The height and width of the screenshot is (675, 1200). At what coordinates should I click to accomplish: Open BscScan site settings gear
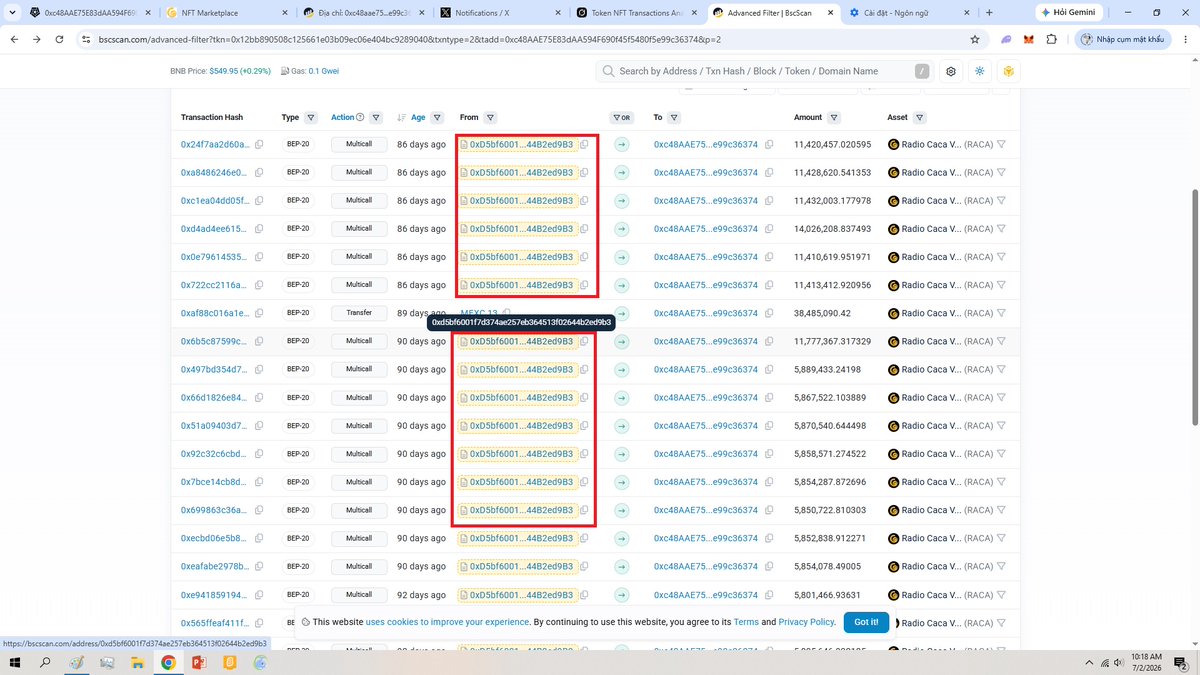(x=951, y=71)
